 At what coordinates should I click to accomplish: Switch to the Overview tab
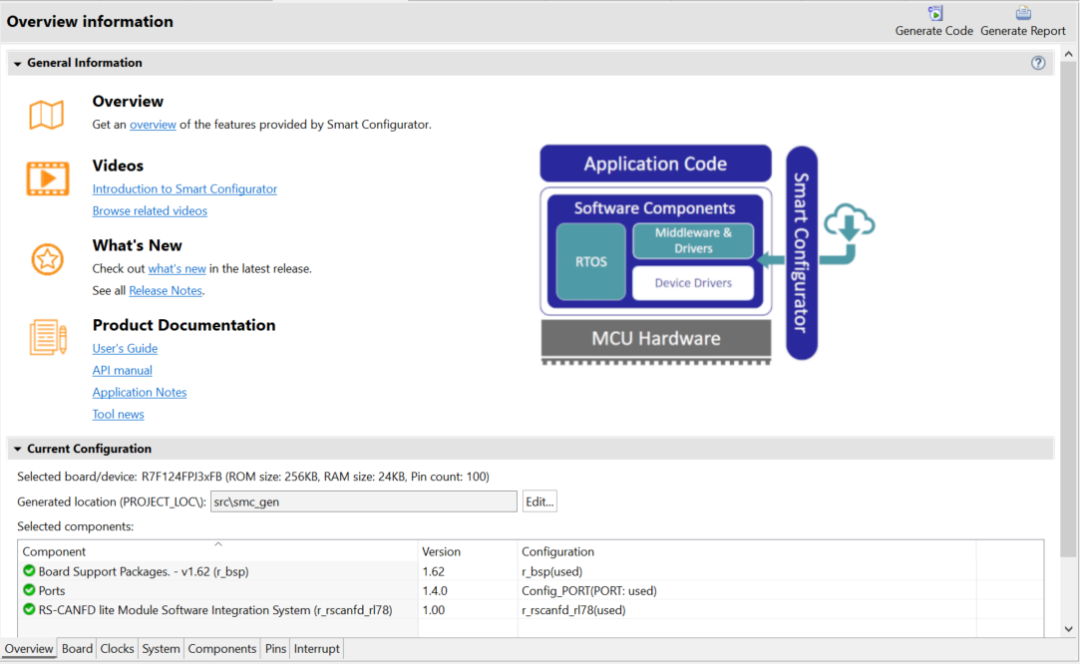pyautogui.click(x=28, y=649)
